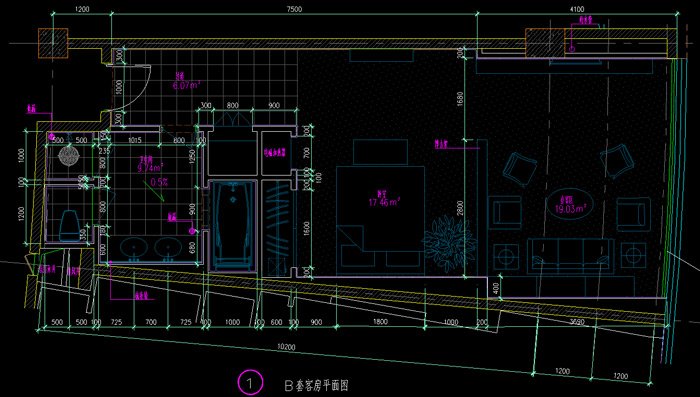Viewport: 700px width, 397px height.
Task: Click the 6.07m² entry area label
Action: click(x=186, y=85)
